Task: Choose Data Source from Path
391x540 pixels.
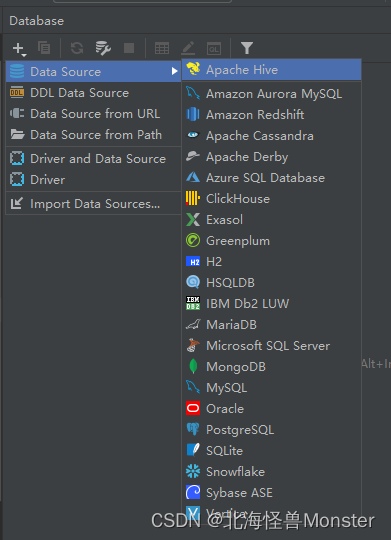Action: click(93, 135)
